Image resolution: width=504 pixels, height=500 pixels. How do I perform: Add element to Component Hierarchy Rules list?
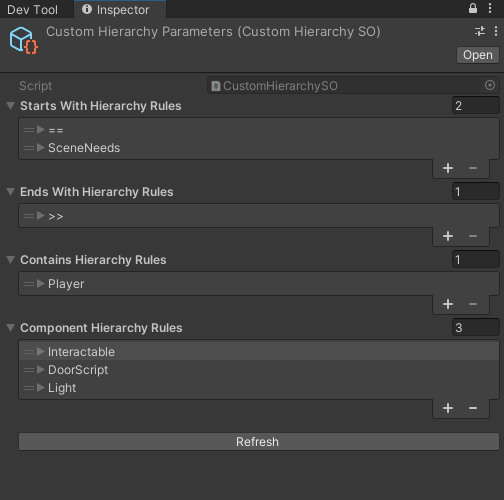[x=448, y=408]
